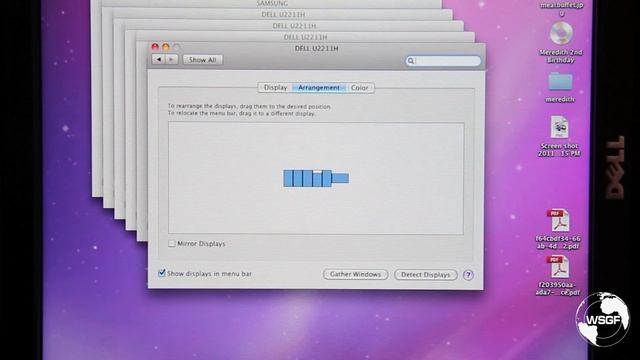The width and height of the screenshot is (640, 360).
Task: Open the Screen shot 2011 file icon
Action: [x=559, y=127]
